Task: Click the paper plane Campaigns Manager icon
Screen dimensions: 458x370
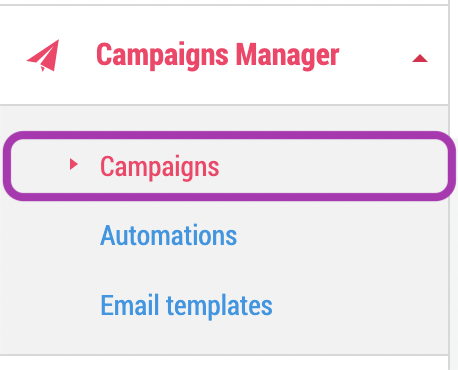Action: (x=43, y=55)
